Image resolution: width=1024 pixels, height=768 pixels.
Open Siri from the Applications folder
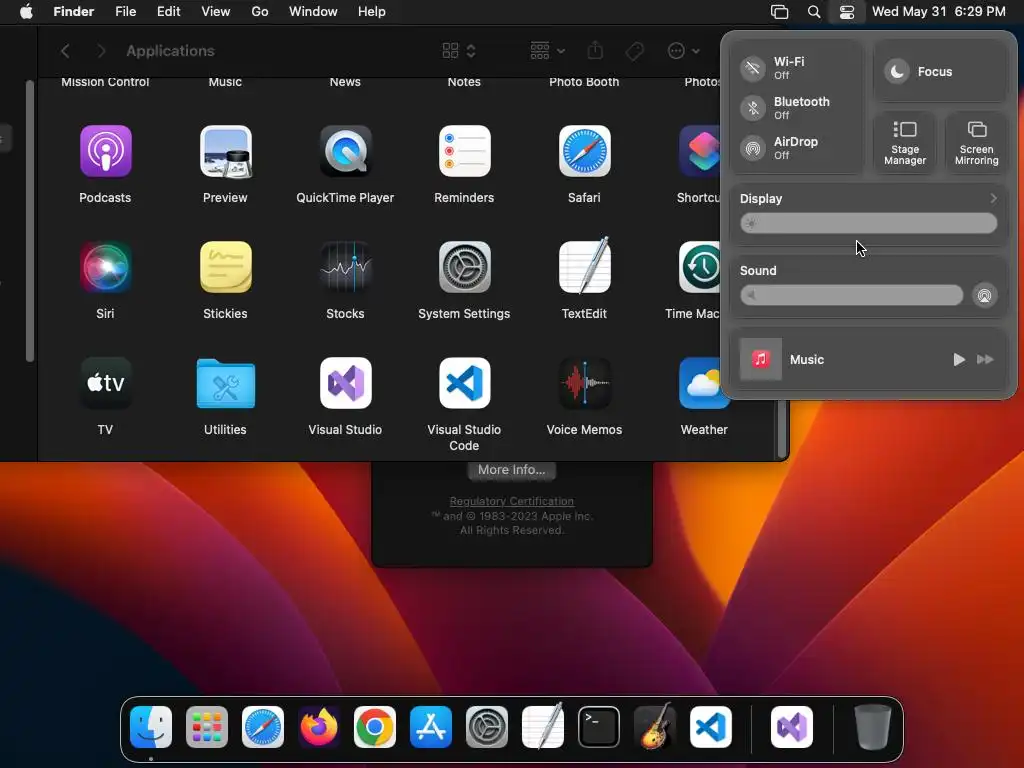click(x=105, y=268)
